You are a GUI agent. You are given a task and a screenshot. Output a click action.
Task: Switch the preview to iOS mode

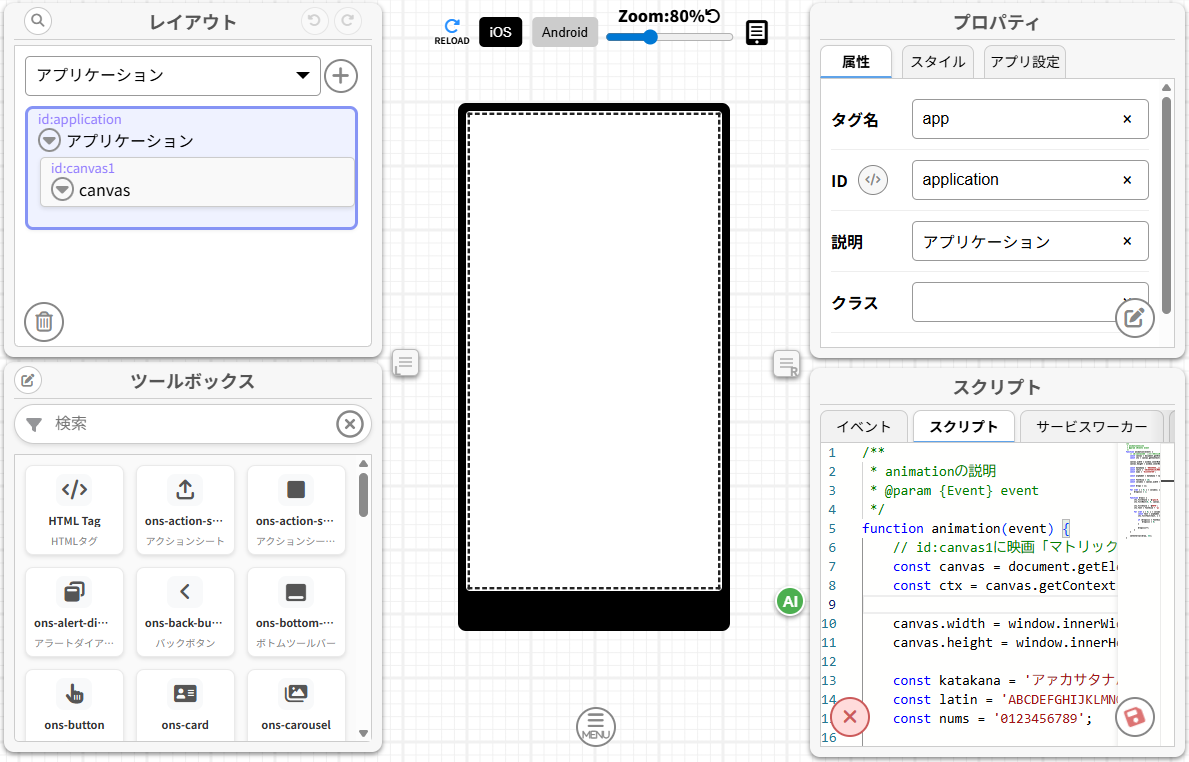tap(500, 32)
